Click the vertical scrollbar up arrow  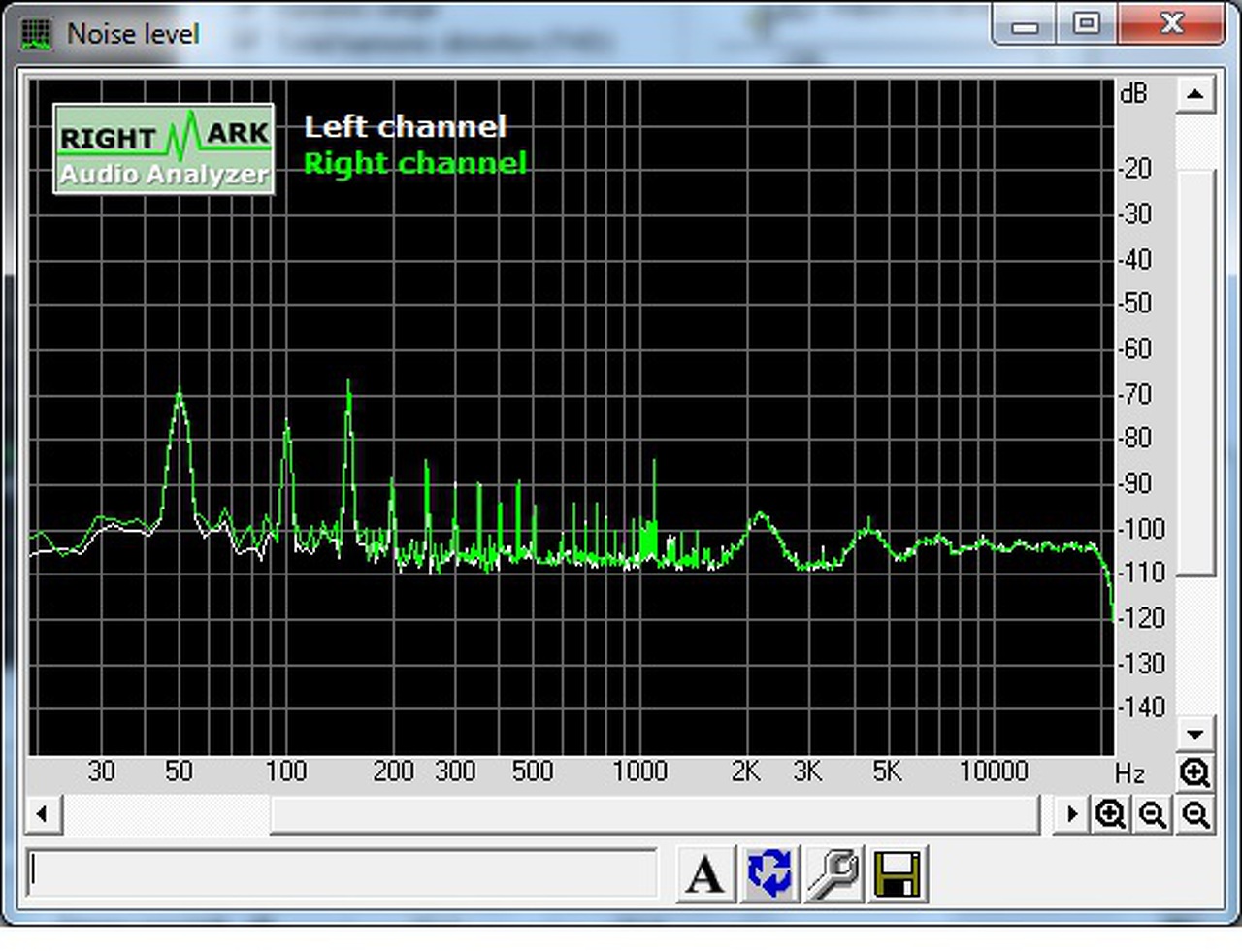click(x=1195, y=95)
